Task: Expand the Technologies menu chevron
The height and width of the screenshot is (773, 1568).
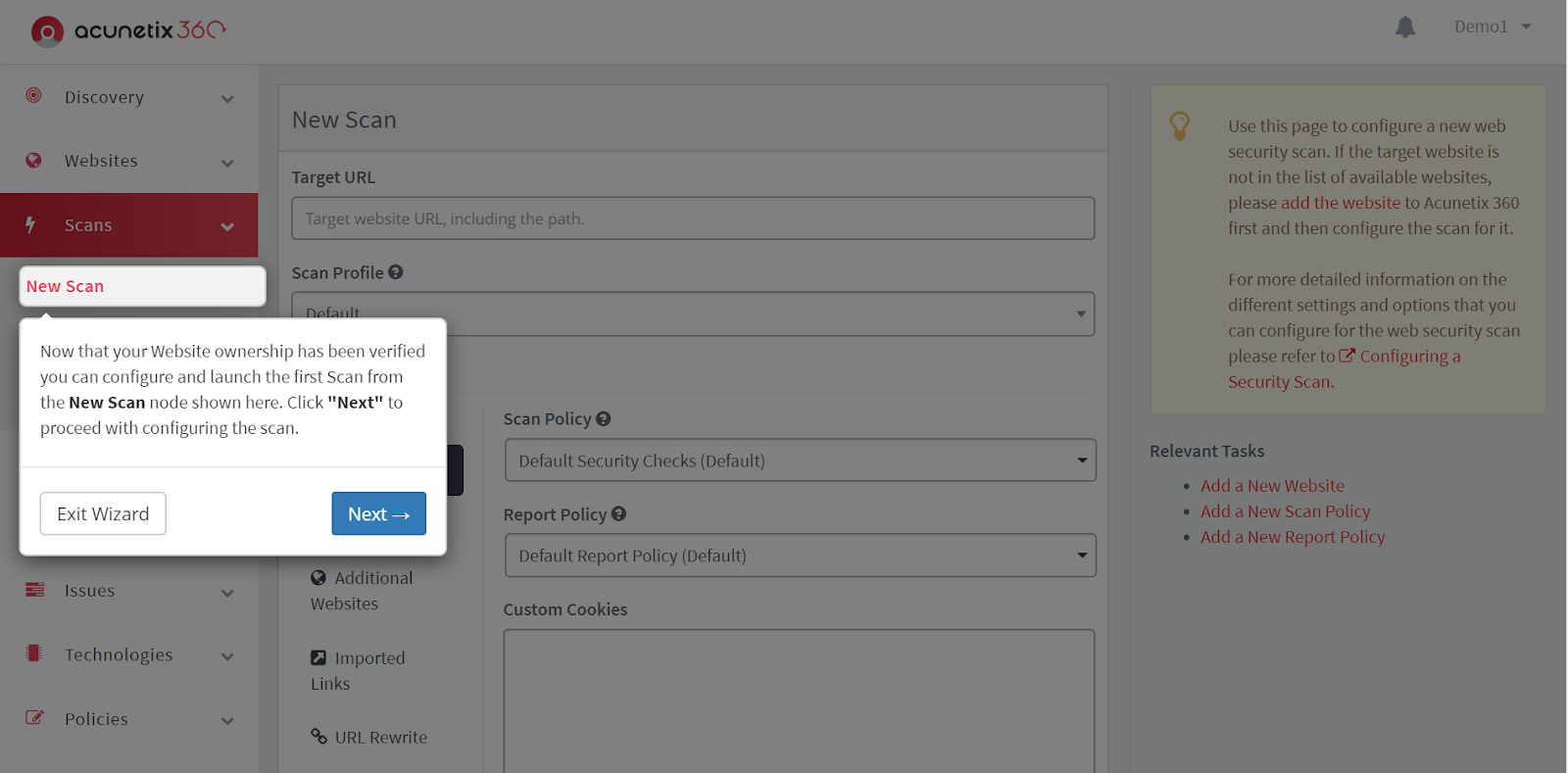Action: (227, 656)
